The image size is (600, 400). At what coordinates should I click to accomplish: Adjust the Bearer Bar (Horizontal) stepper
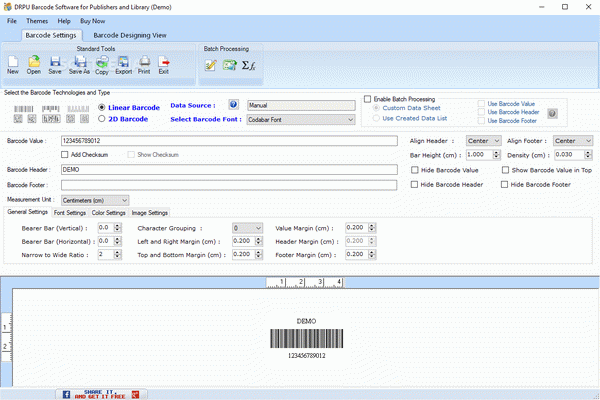pyautogui.click(x=118, y=241)
